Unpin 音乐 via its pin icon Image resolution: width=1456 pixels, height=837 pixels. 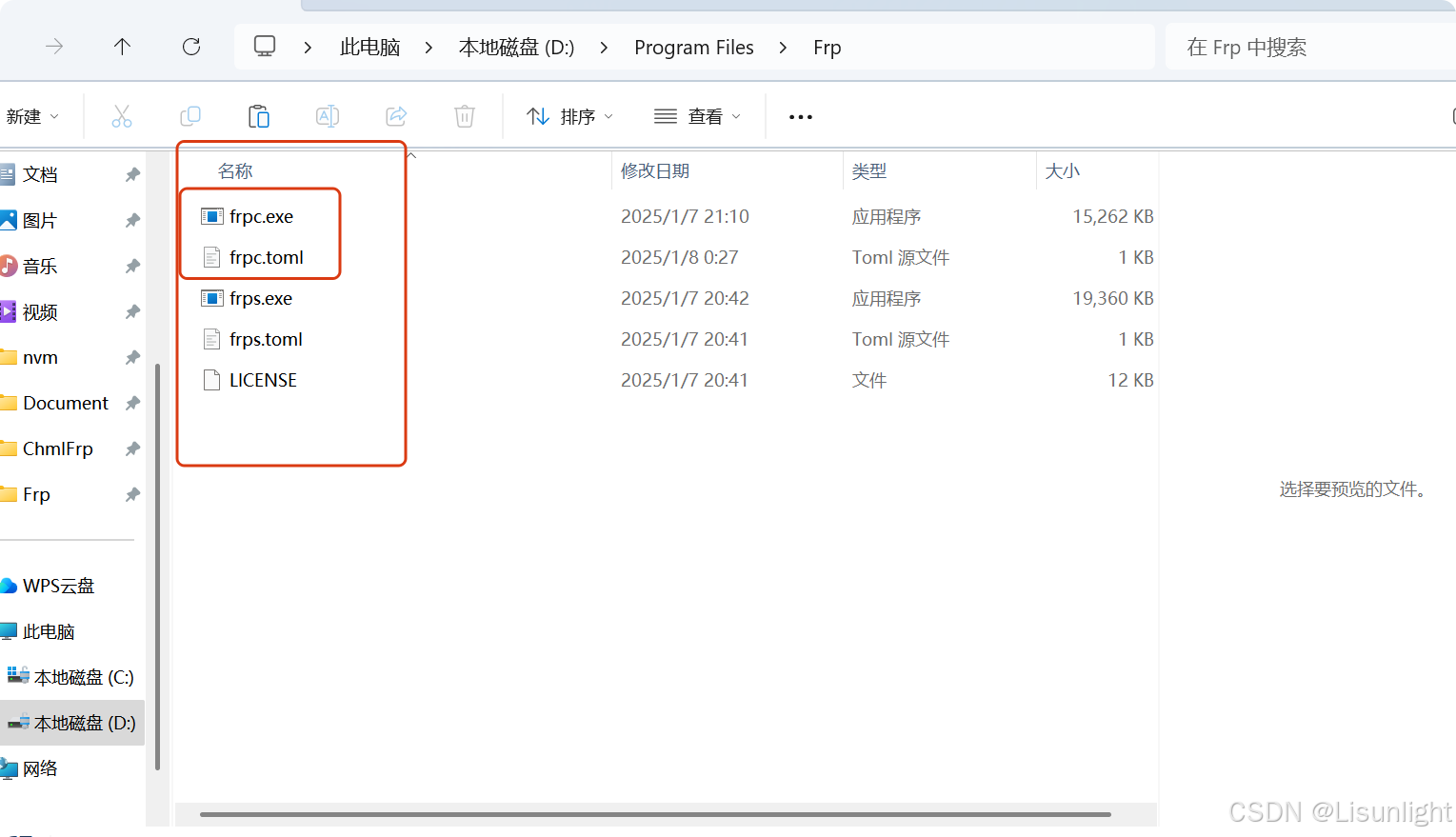(x=132, y=266)
